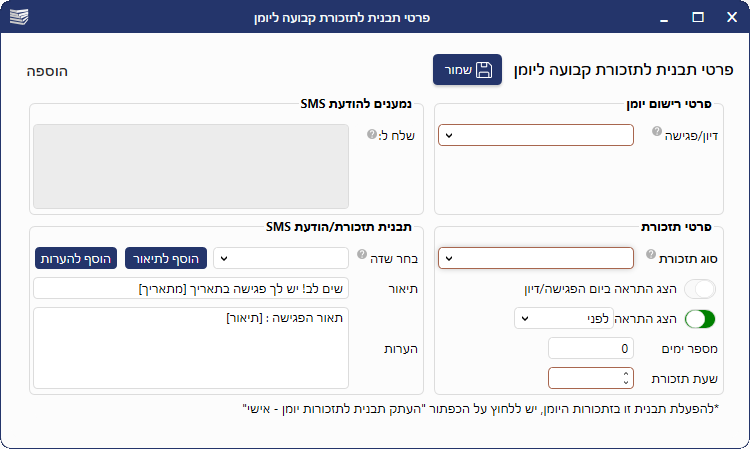
Task: Open the דיון/פגישה dropdown
Action: click(535, 135)
